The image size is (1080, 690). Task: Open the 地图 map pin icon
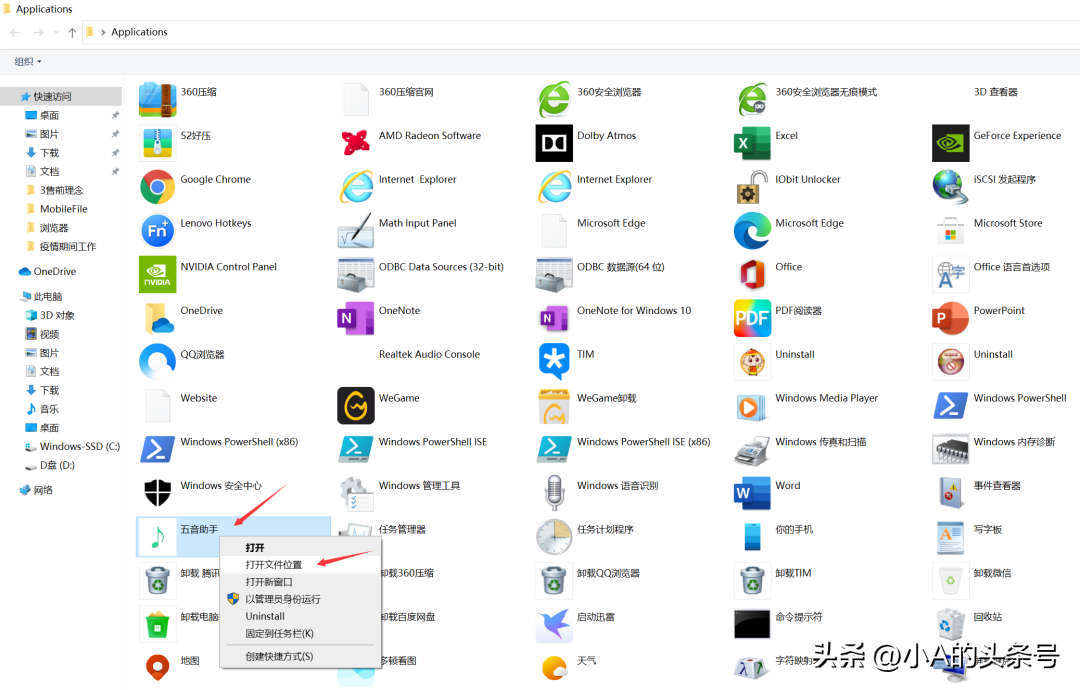(x=158, y=668)
